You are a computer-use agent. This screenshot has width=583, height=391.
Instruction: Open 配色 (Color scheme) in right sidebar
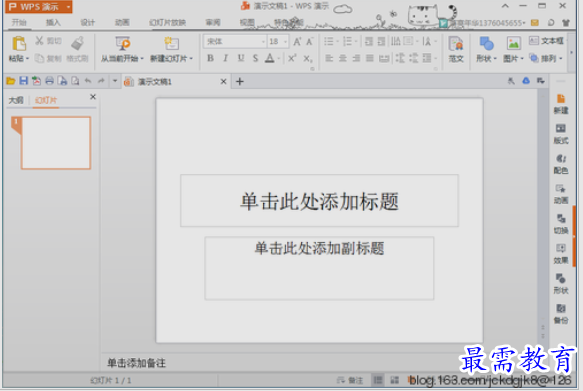point(561,164)
